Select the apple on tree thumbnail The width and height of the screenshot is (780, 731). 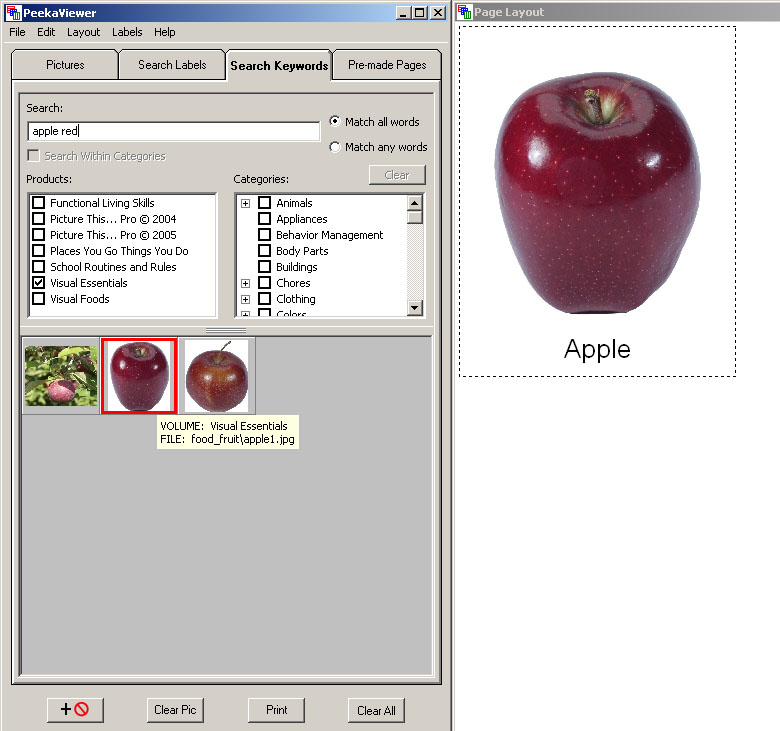(x=61, y=376)
